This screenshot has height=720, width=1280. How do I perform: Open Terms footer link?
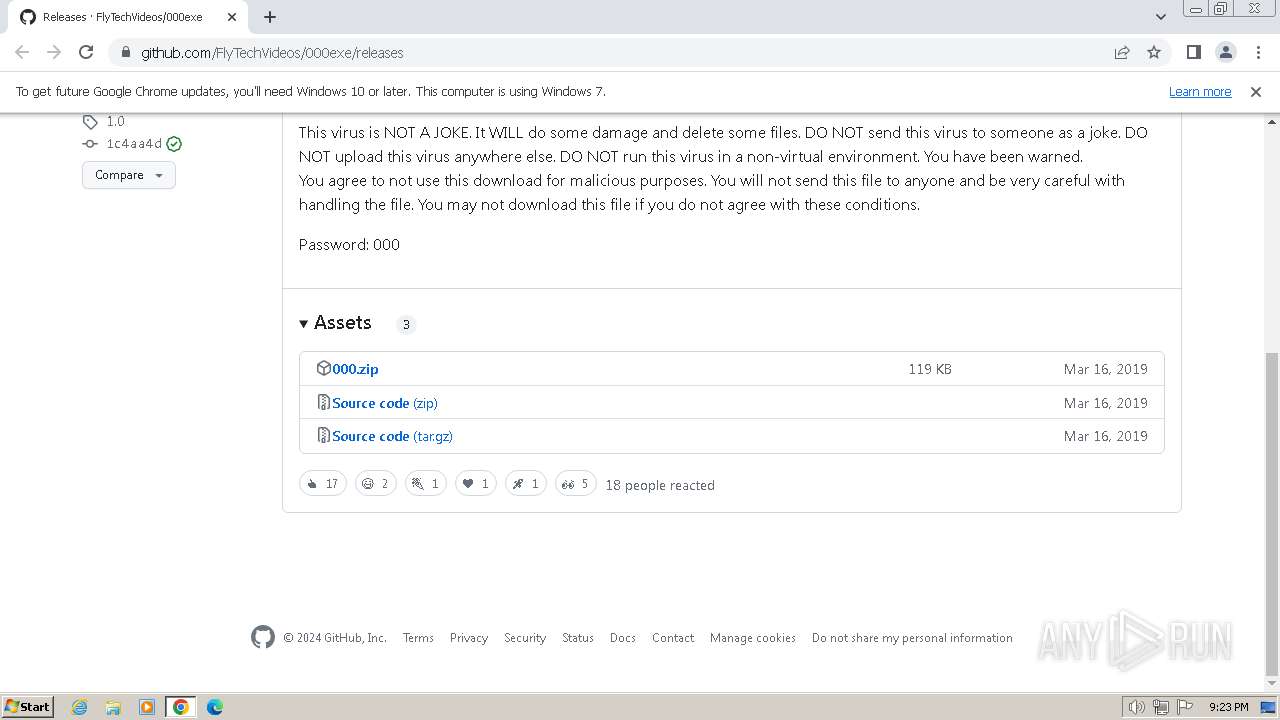click(x=418, y=638)
